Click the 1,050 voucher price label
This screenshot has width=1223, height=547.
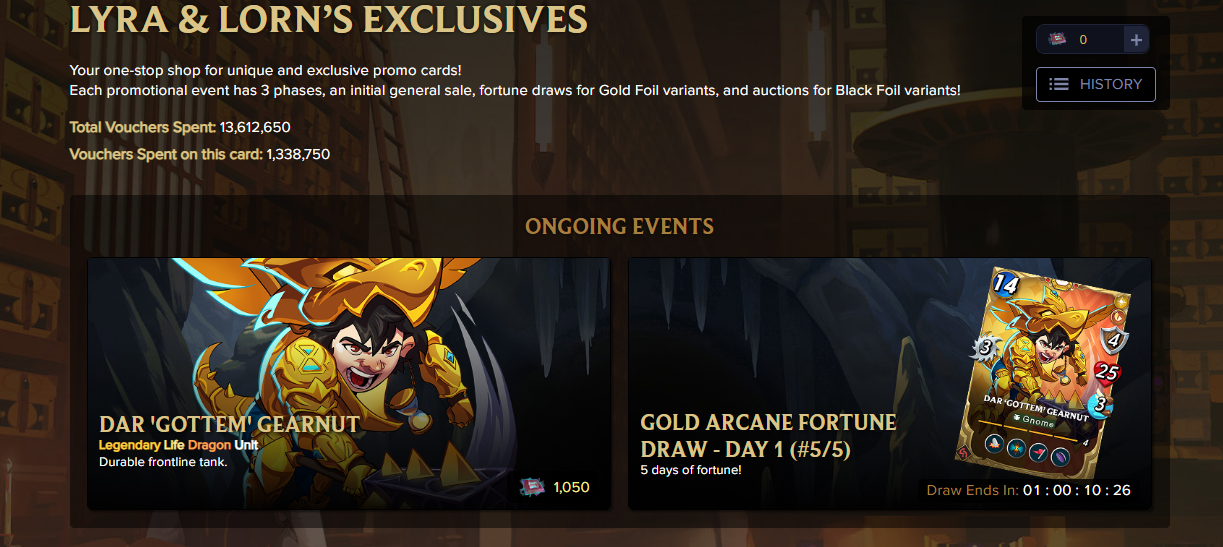pyautogui.click(x=571, y=487)
